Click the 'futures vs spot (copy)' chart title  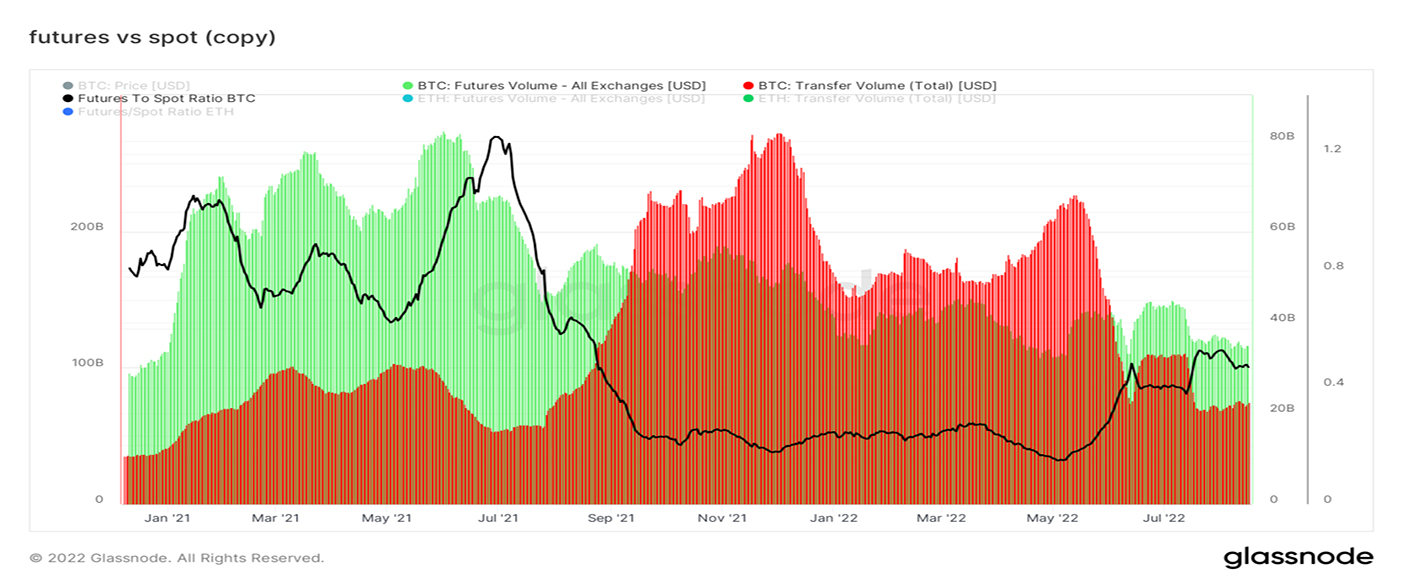(x=152, y=37)
